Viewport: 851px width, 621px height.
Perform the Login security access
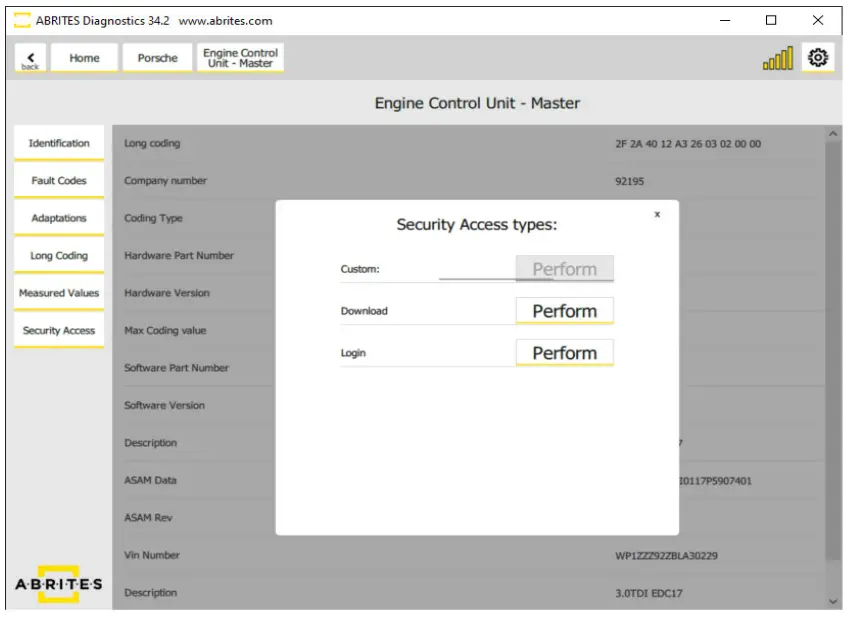click(x=564, y=353)
